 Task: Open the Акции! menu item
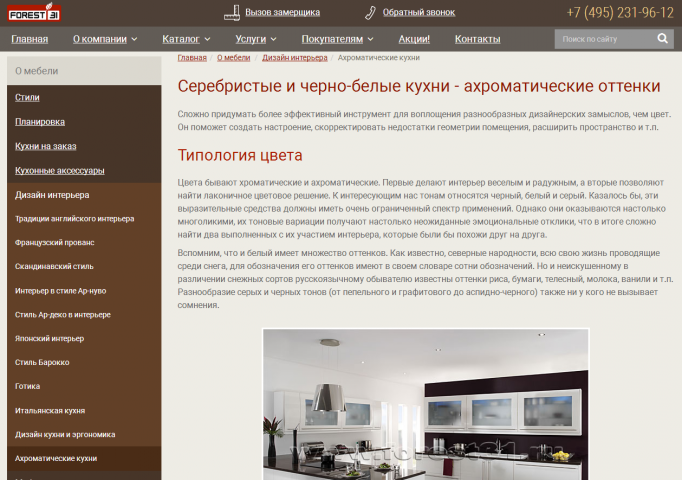414,39
